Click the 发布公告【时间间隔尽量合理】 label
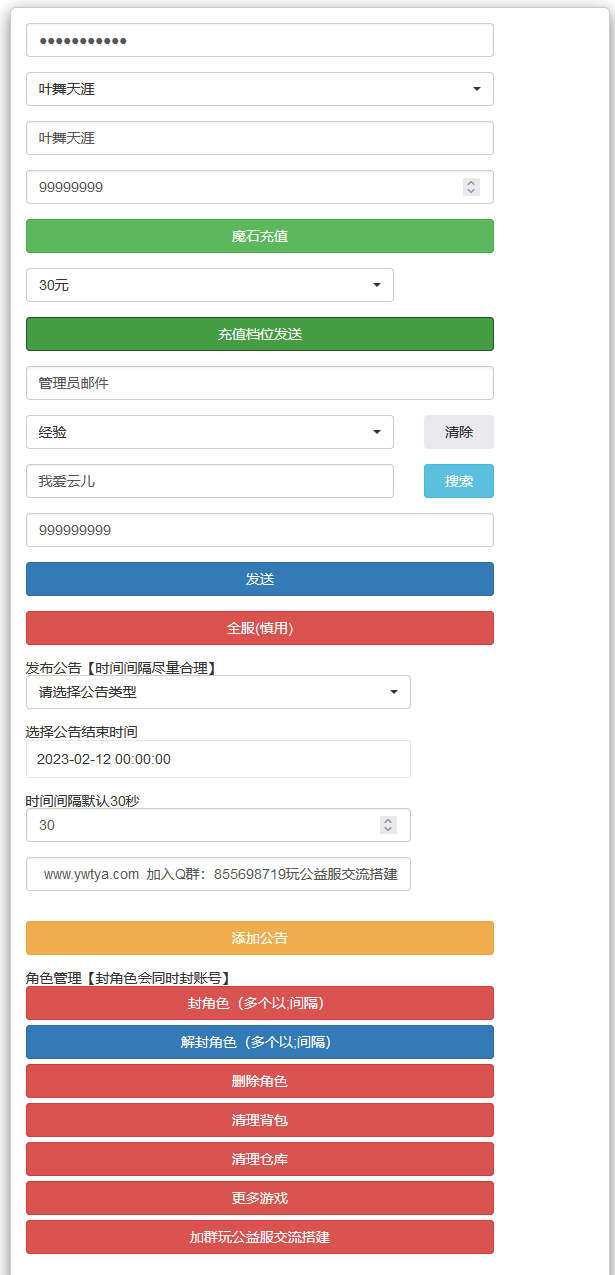615x1275 pixels. click(121, 667)
